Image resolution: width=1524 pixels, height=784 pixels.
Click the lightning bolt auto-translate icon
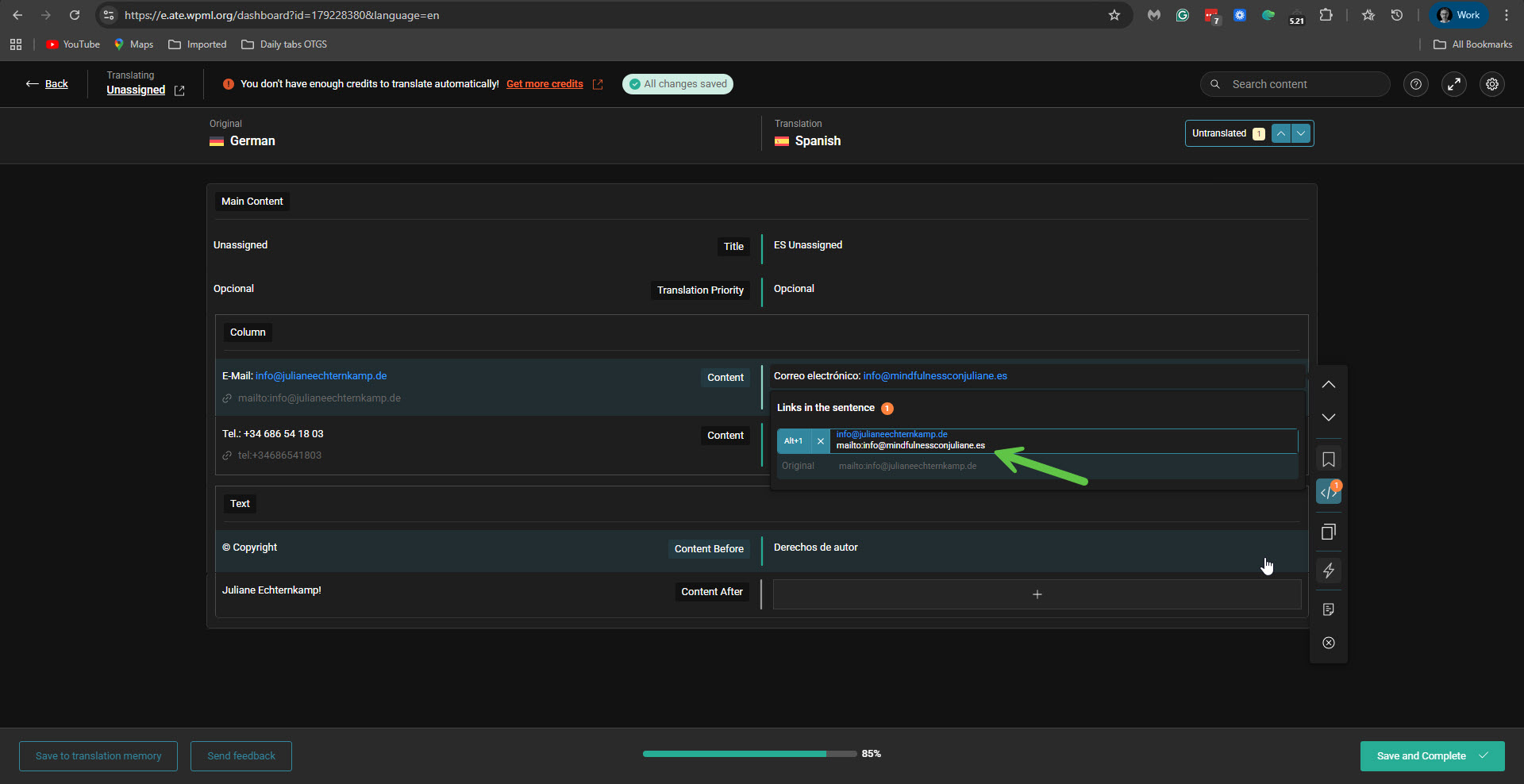tap(1328, 571)
